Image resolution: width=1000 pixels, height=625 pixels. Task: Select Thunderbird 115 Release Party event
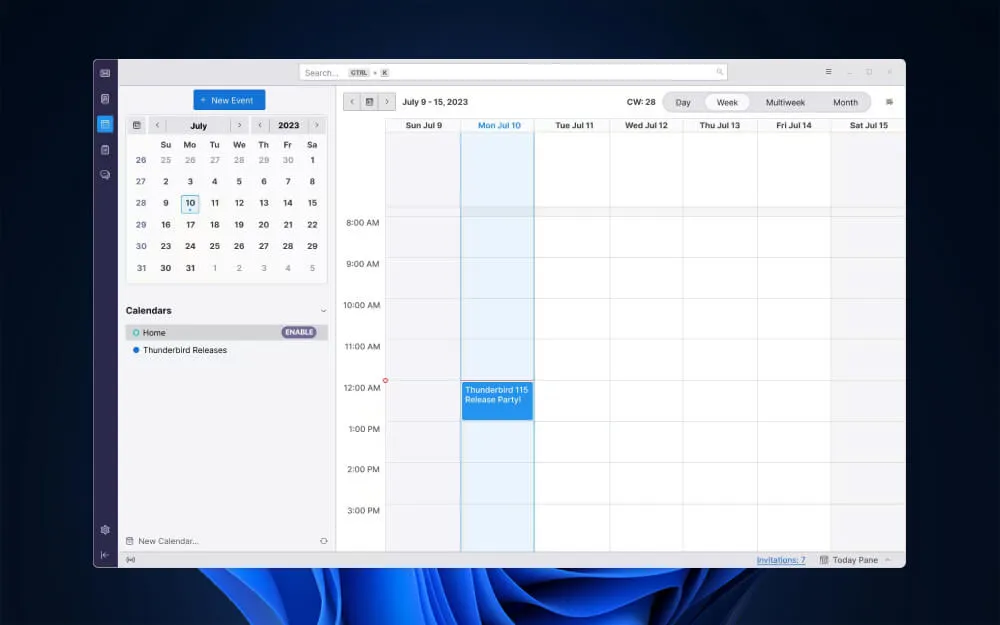497,400
